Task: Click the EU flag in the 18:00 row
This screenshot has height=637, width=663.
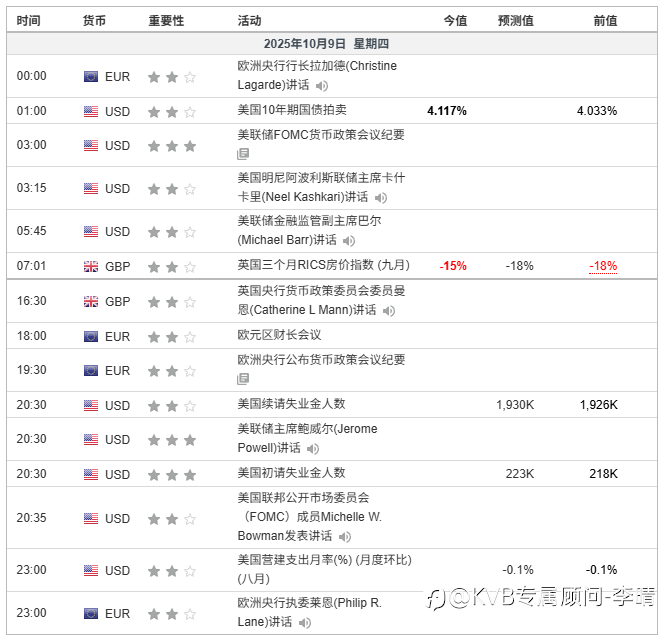Action: [x=91, y=336]
